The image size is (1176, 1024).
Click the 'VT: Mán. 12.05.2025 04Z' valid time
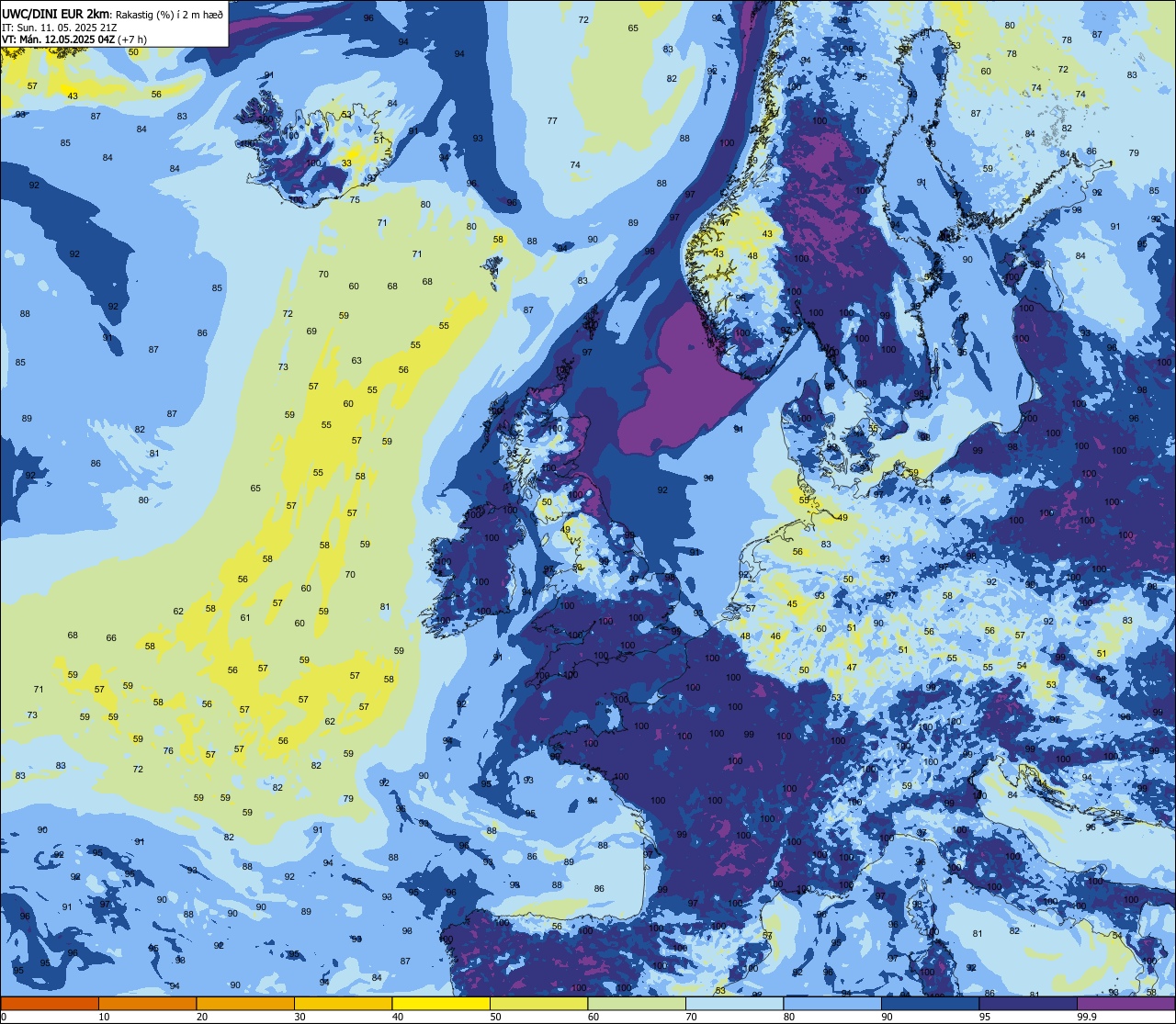coord(58,39)
